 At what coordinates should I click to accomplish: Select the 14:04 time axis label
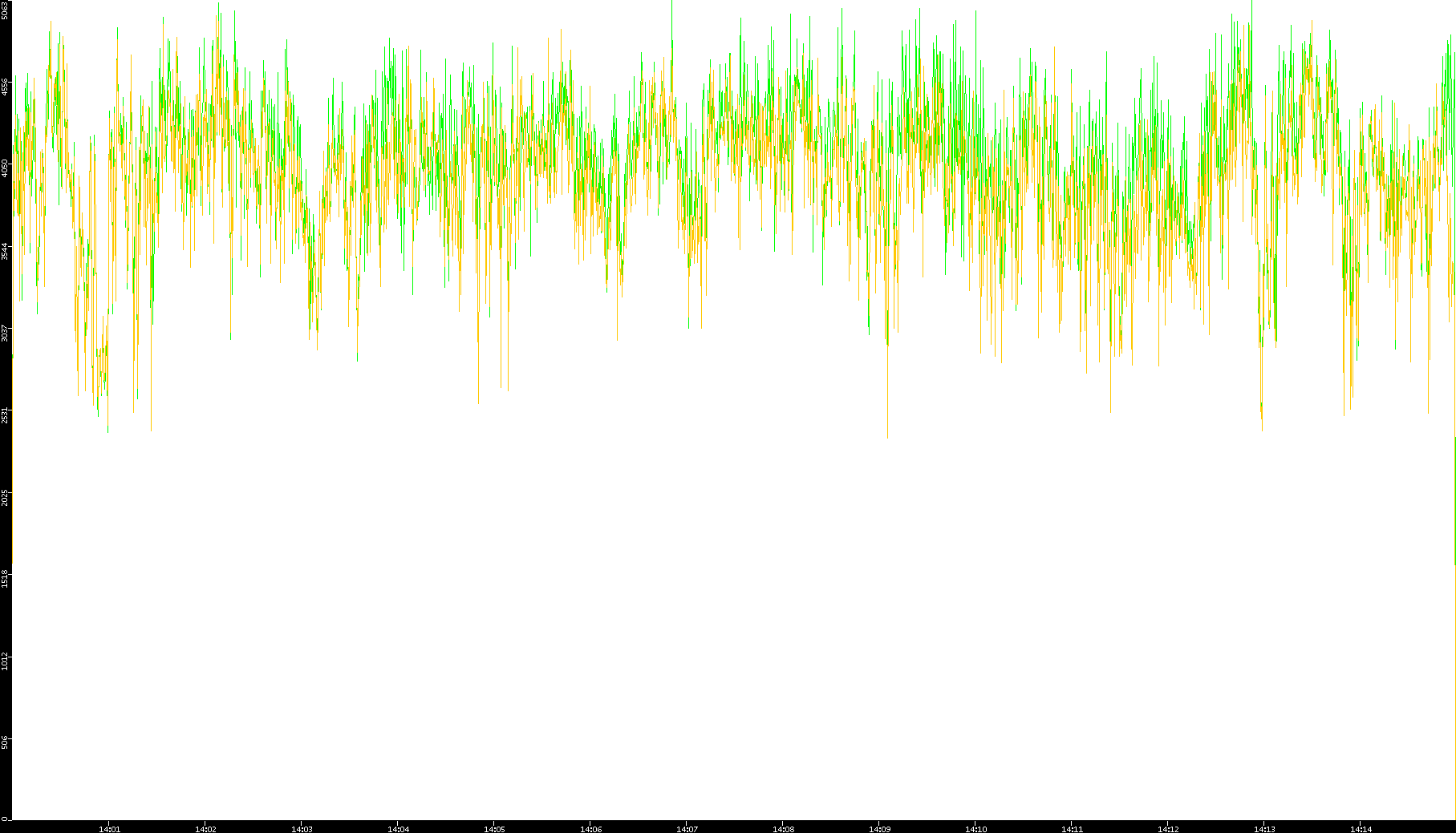click(x=398, y=829)
